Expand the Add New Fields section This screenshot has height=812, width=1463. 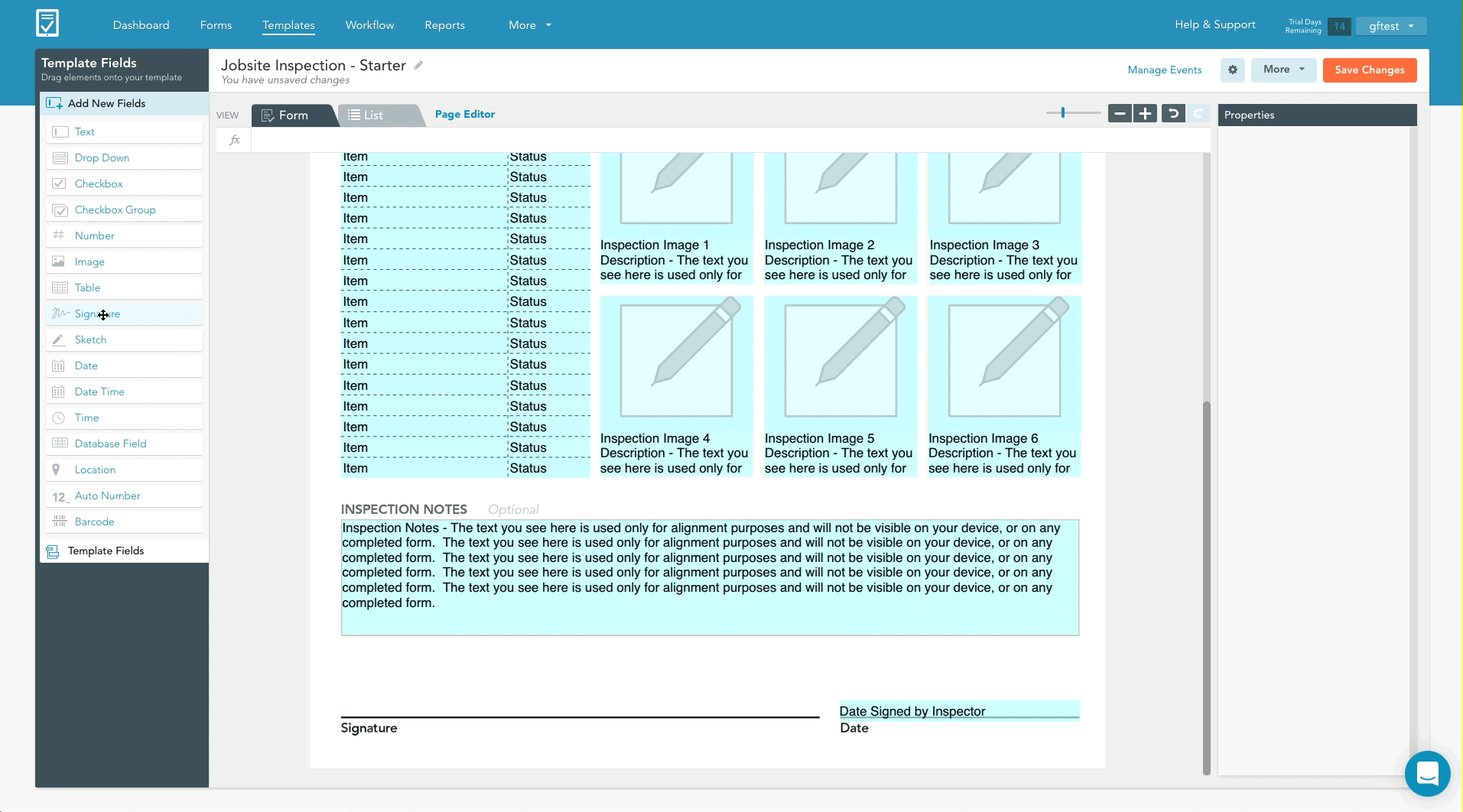coord(122,103)
